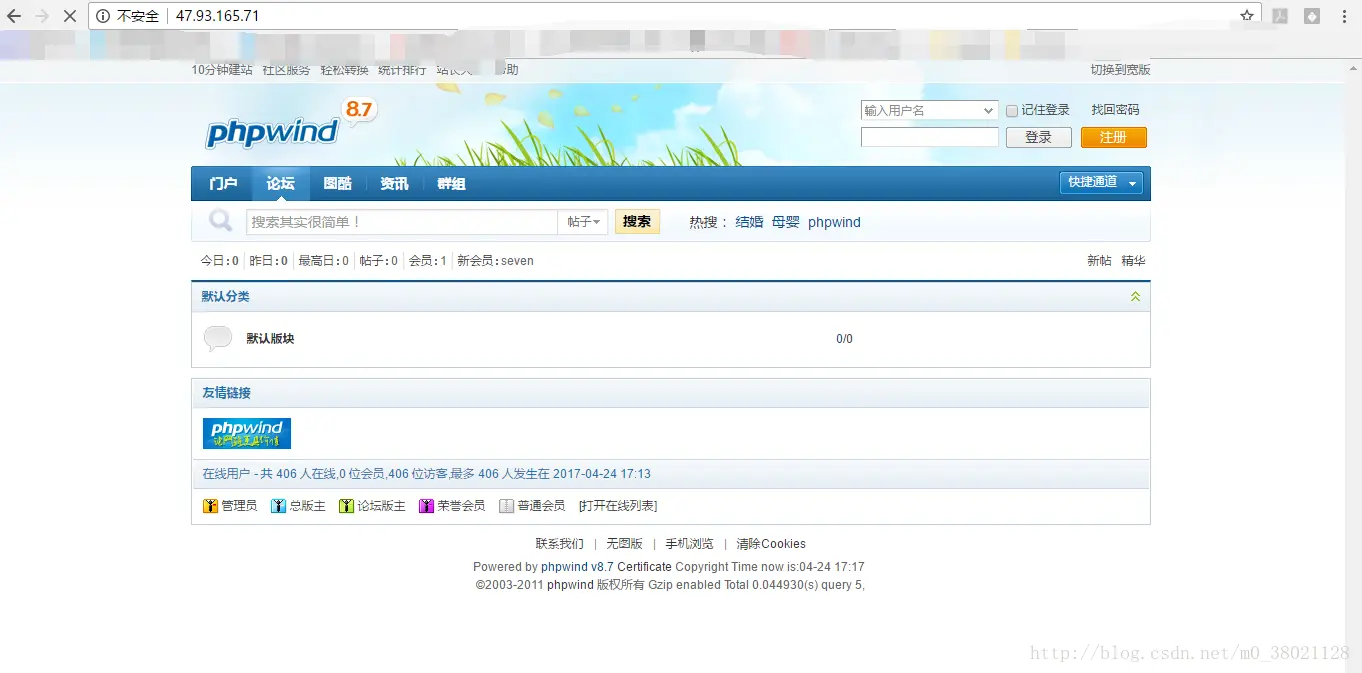The width and height of the screenshot is (1362, 673).
Task: Select the 论坛 nav tab
Action: (x=280, y=184)
